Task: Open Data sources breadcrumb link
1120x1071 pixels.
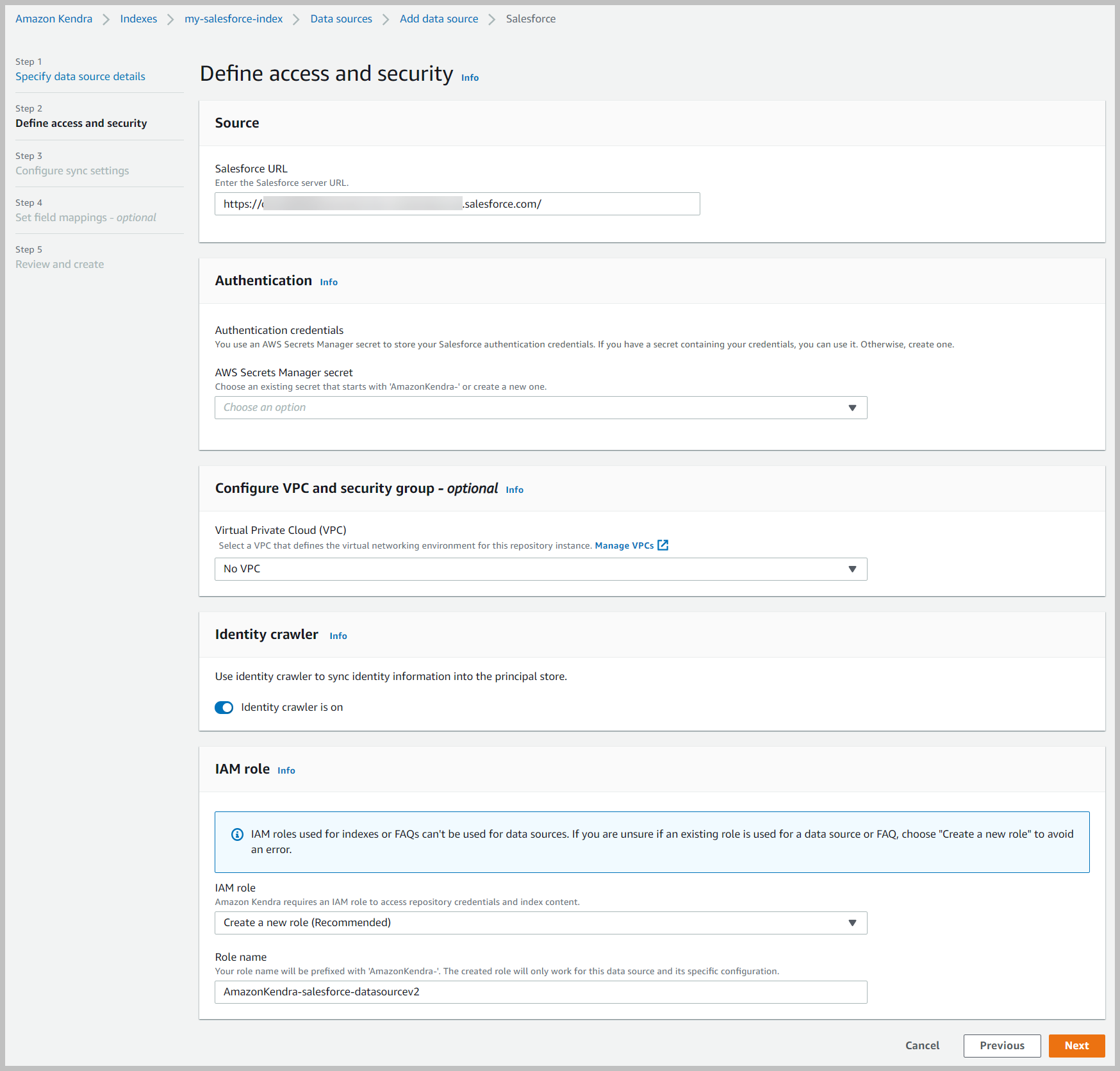Action: tap(342, 19)
